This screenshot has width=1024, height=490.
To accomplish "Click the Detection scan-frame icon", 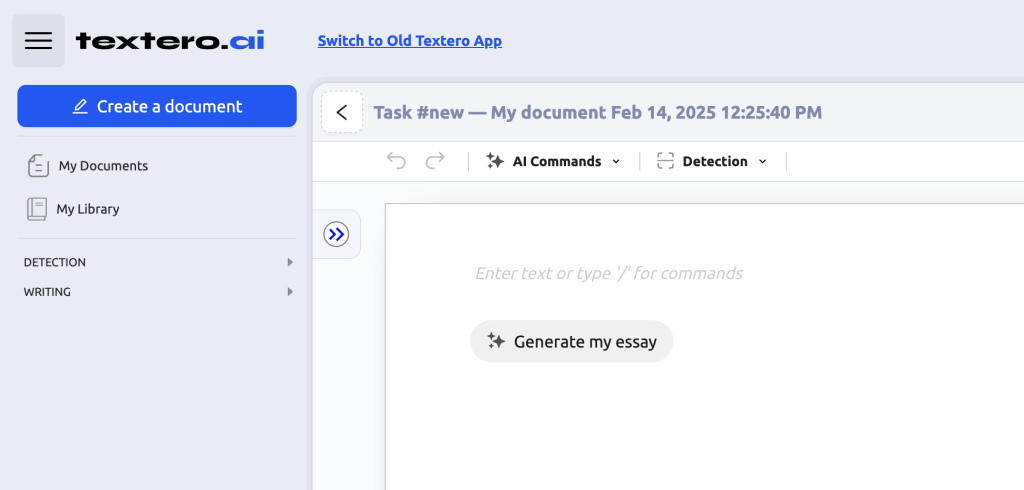I will (665, 161).
